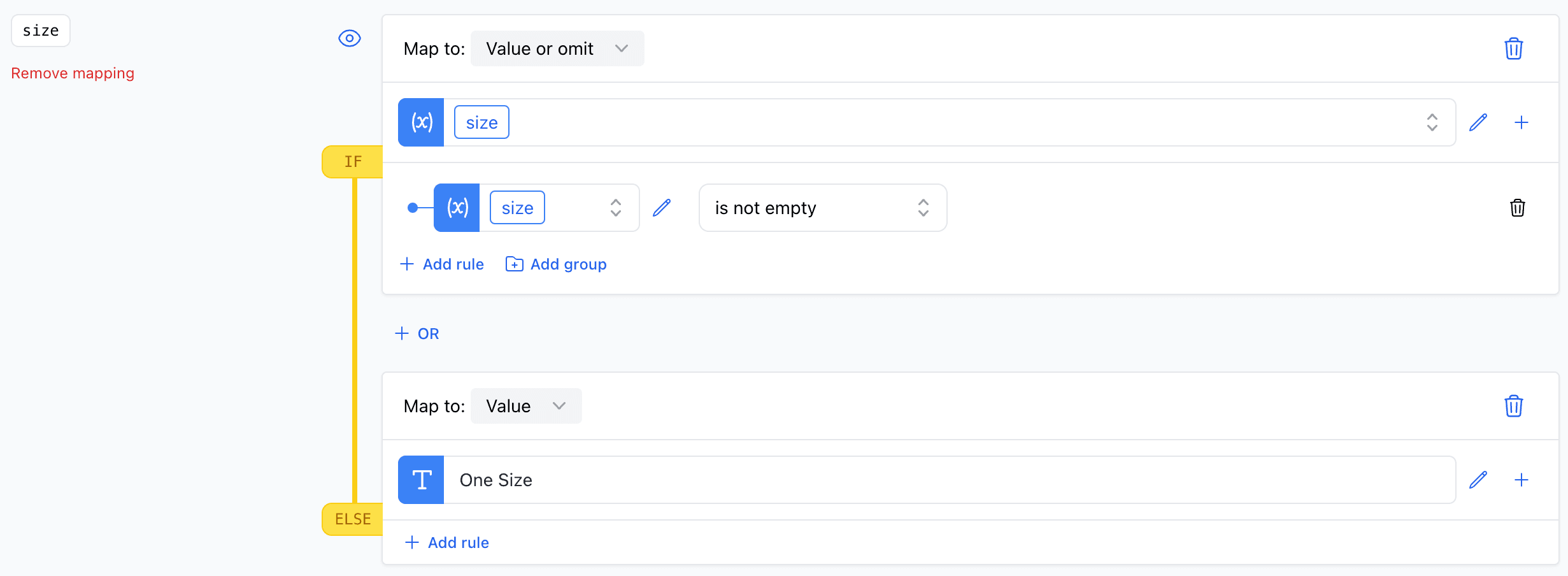Edit the IF condition variable via pencil icon
The width and height of the screenshot is (1568, 576).
coord(662,208)
